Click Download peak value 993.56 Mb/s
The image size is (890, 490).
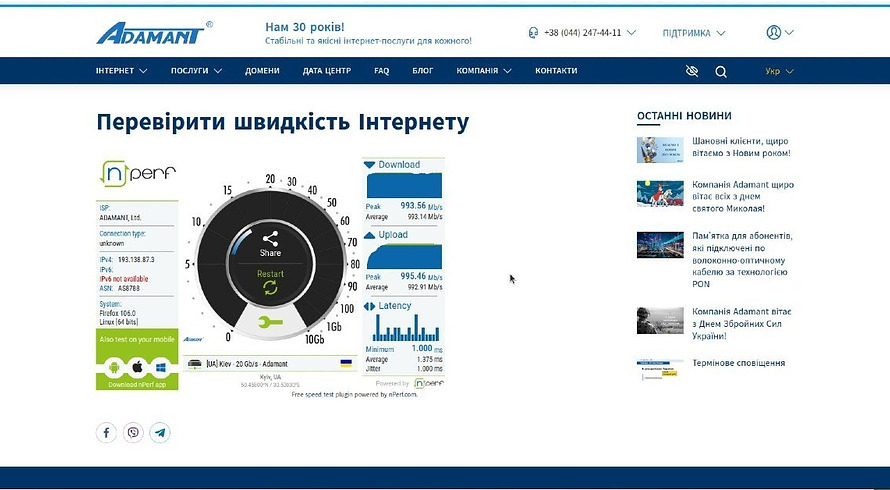coord(421,206)
